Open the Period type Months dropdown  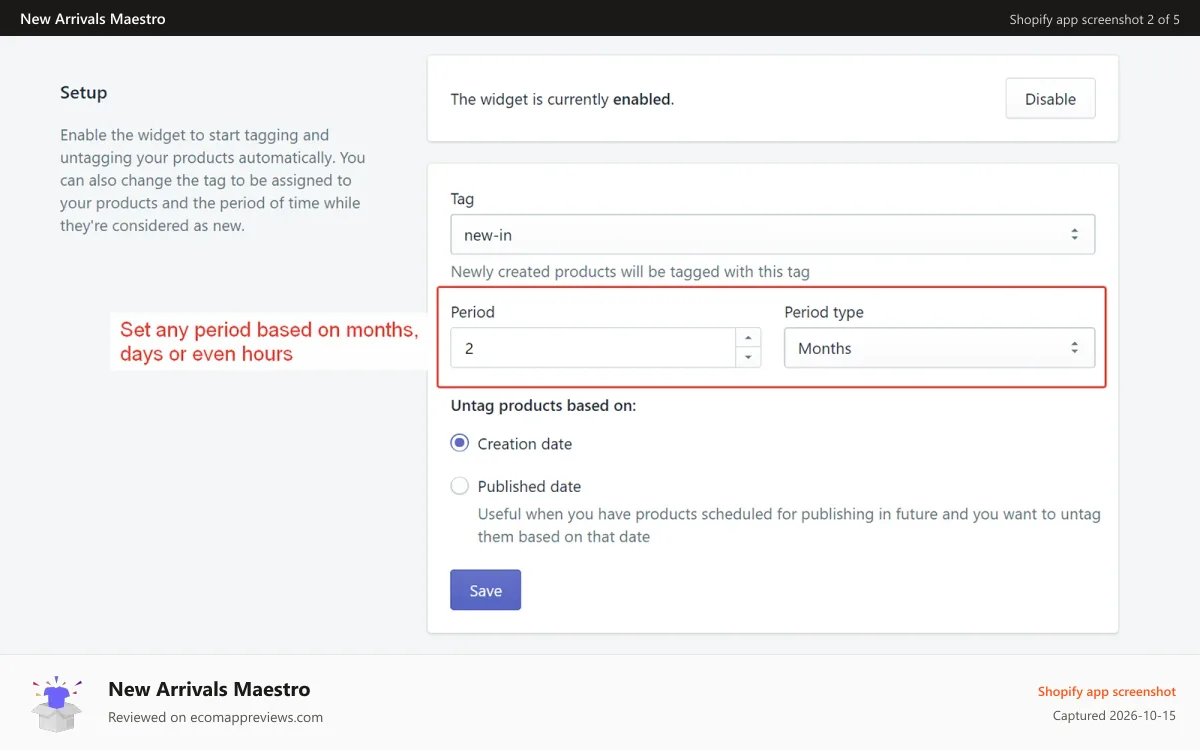(939, 348)
